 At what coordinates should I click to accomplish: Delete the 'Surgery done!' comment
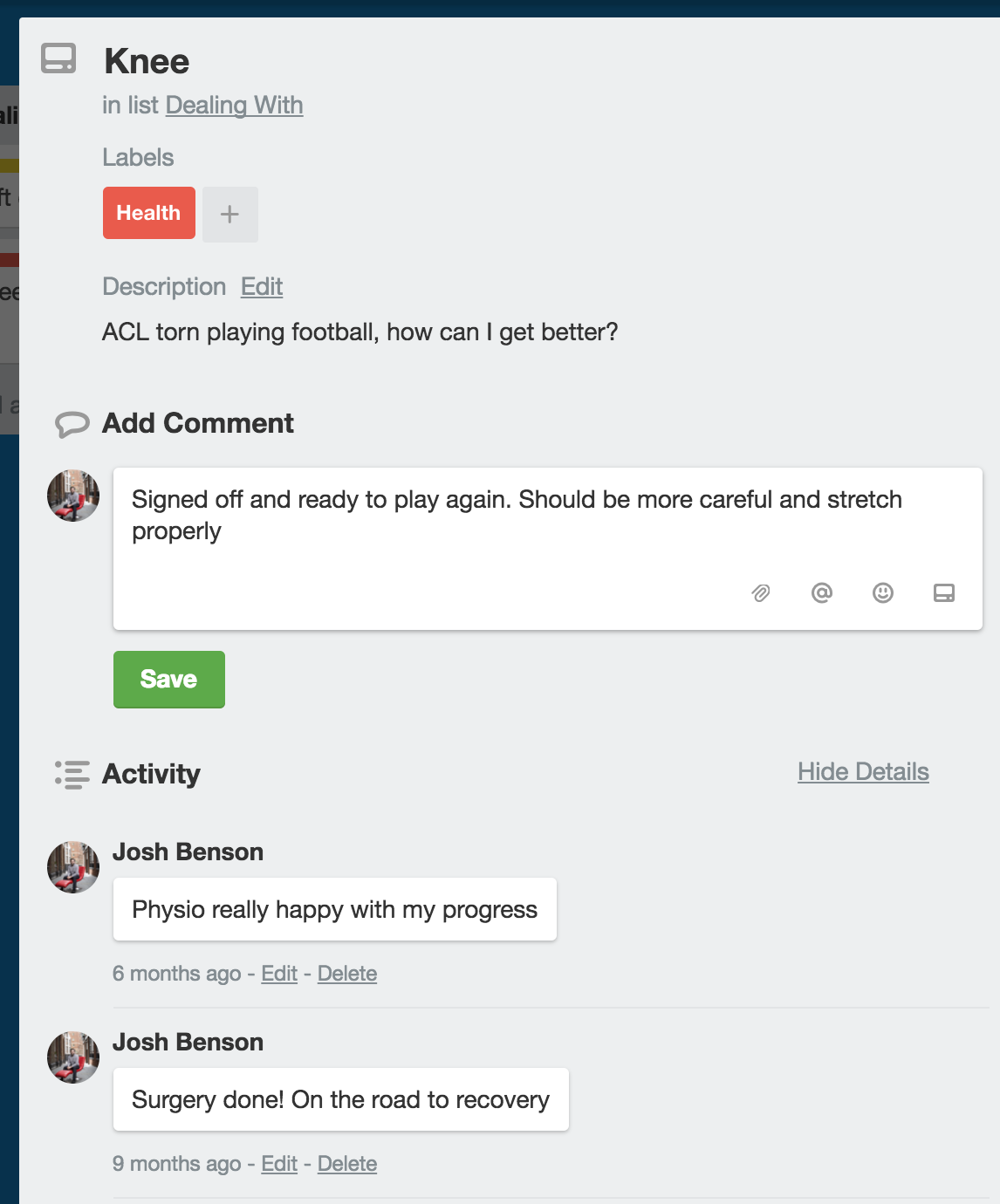click(347, 1163)
